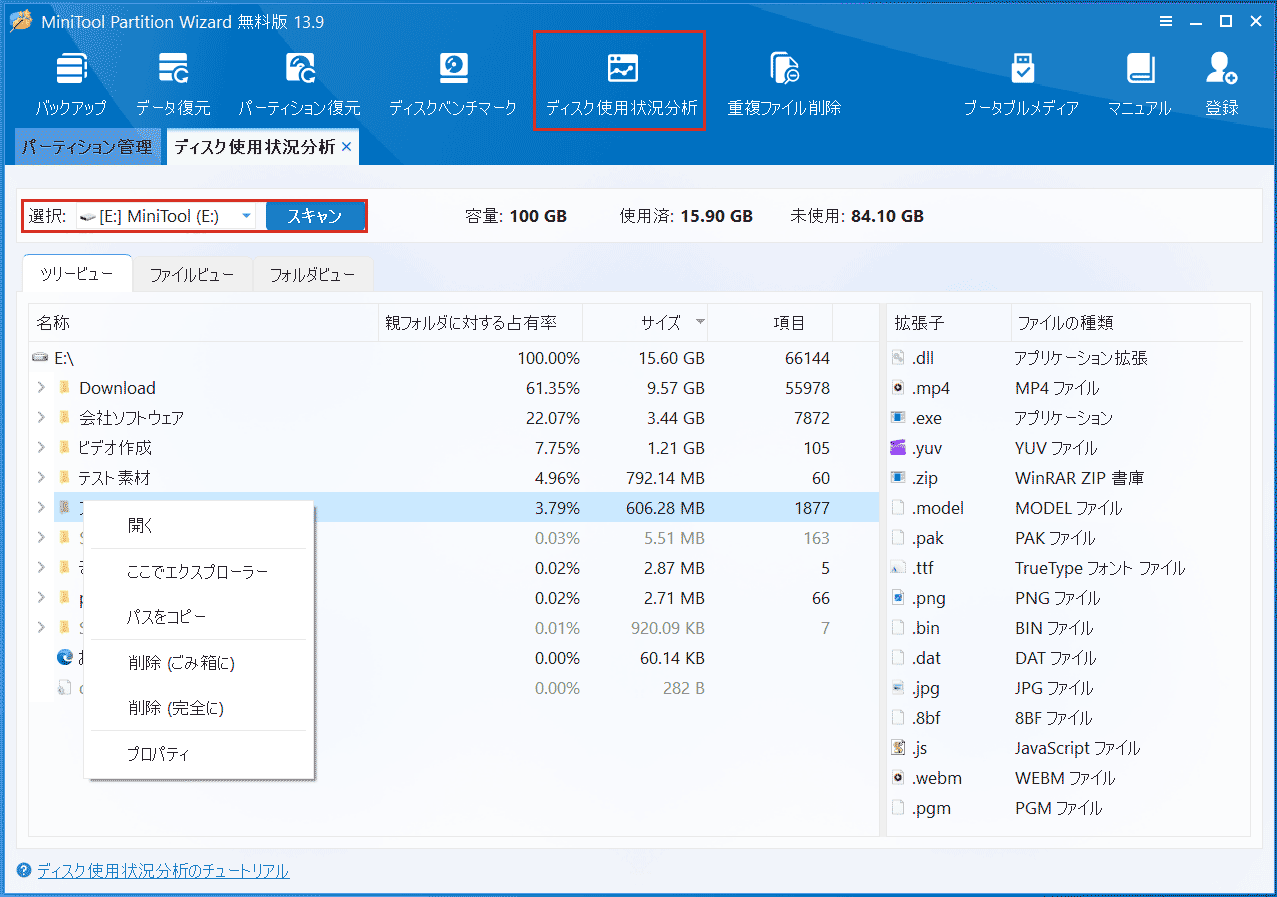Click the テスト素材 folder icon

coord(64,478)
